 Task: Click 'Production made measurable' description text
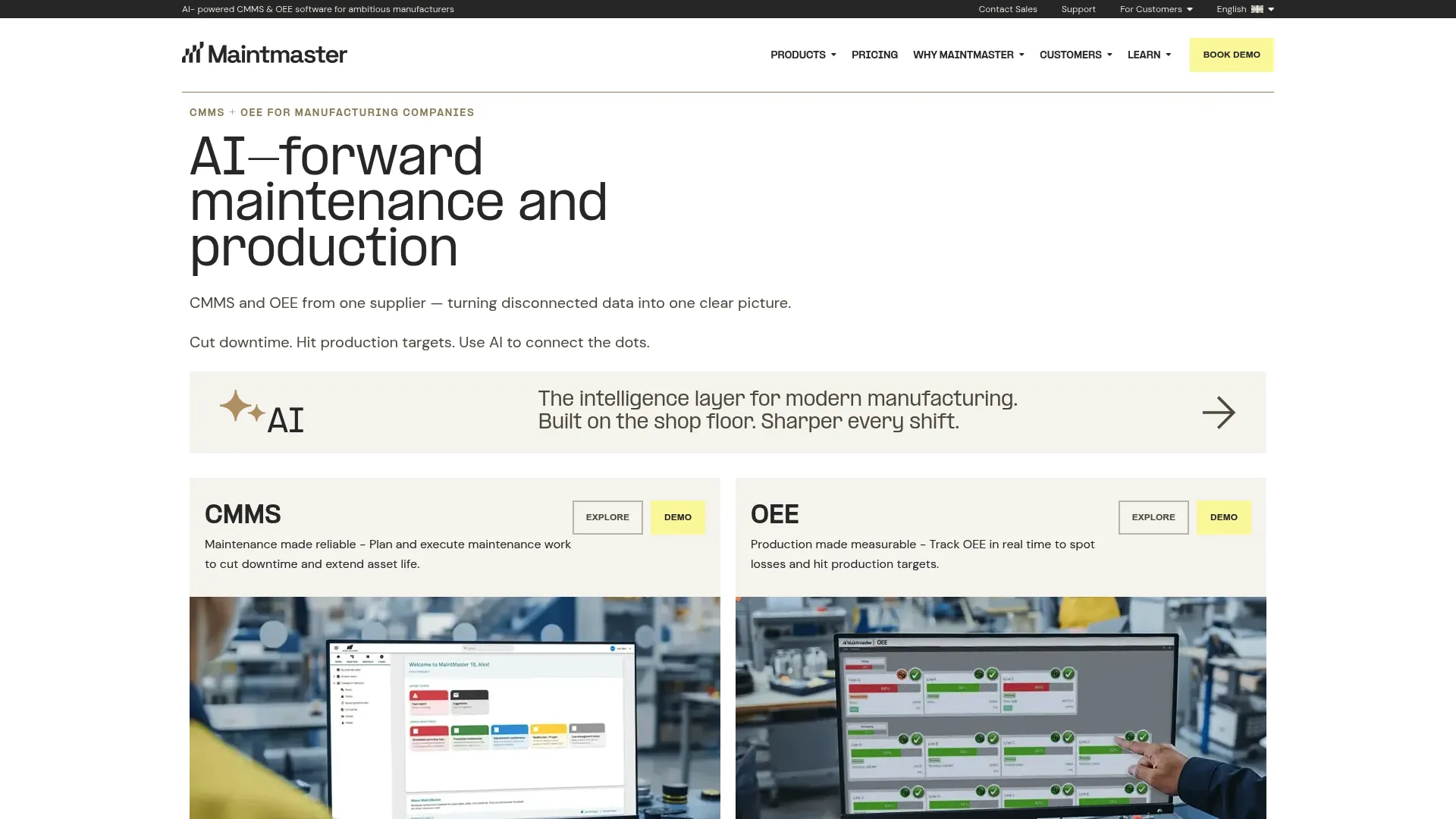point(923,554)
